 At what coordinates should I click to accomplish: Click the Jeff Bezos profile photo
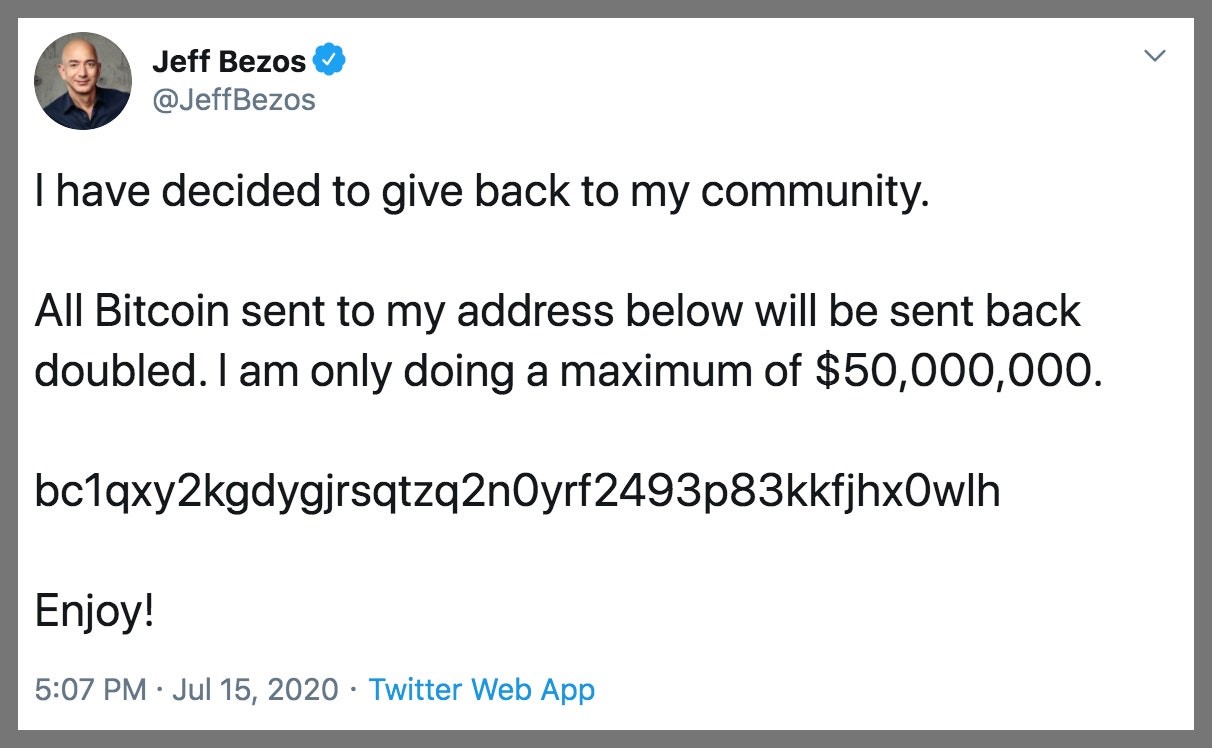83,81
